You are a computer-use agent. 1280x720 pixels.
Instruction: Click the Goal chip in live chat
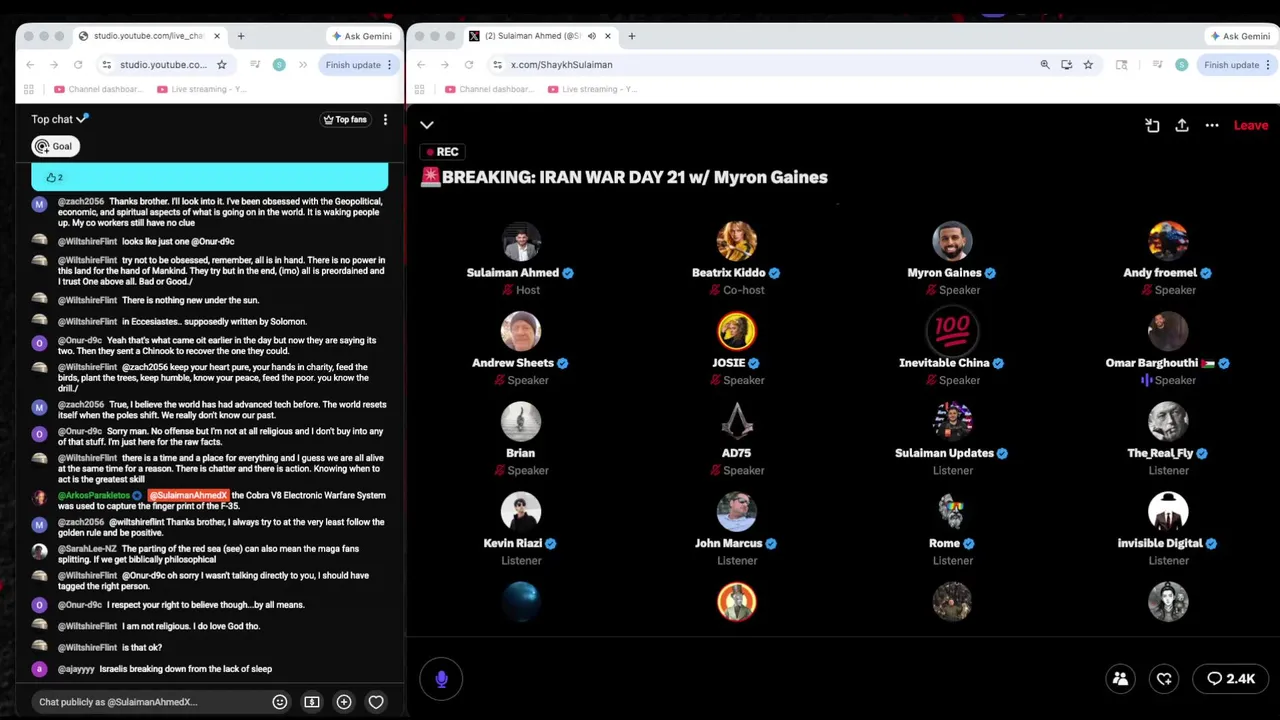(55, 146)
